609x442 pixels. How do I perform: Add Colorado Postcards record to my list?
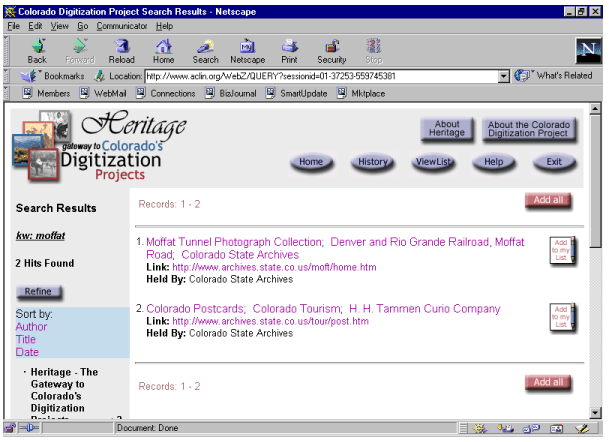[562, 317]
